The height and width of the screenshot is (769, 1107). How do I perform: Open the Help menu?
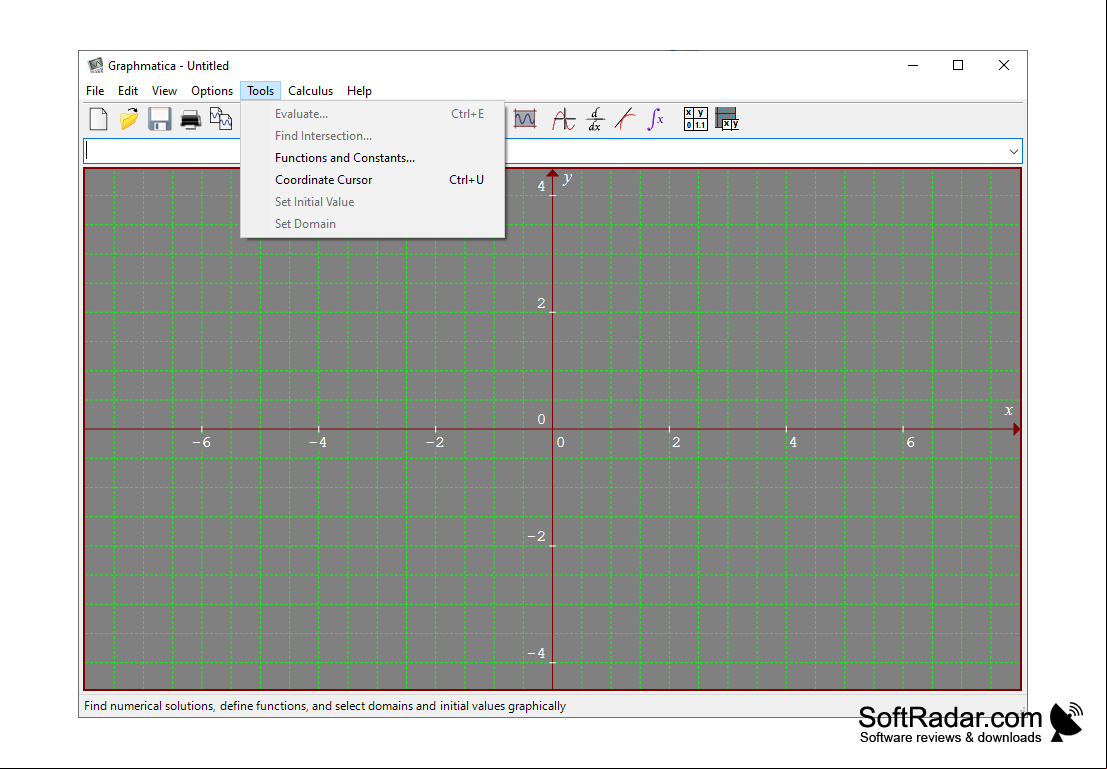click(359, 90)
